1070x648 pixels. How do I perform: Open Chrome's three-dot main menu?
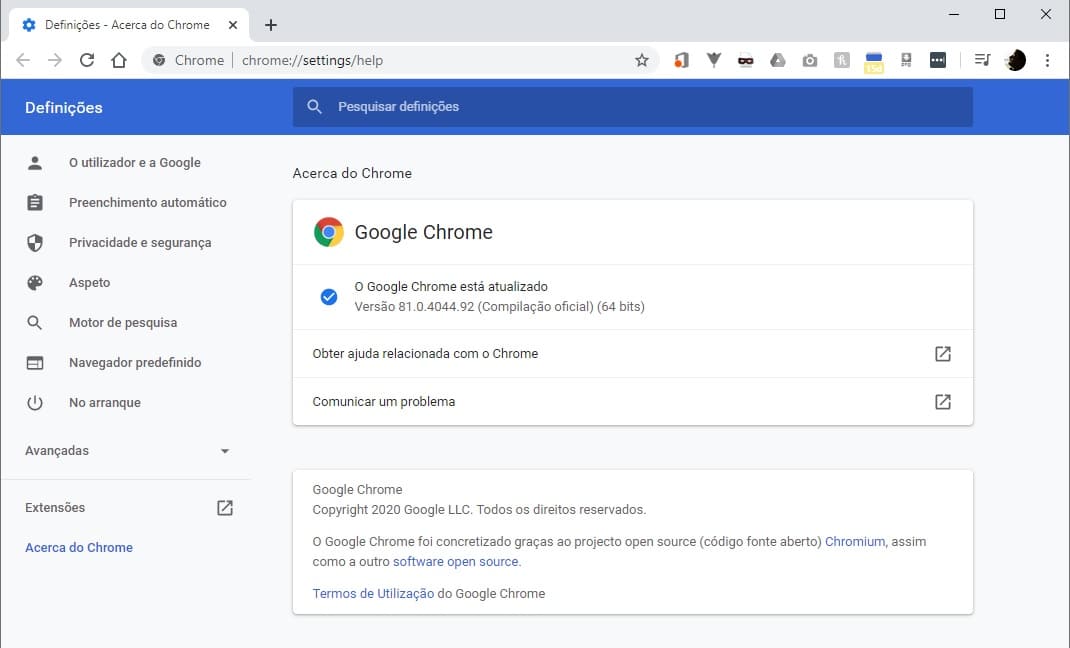pos(1047,60)
